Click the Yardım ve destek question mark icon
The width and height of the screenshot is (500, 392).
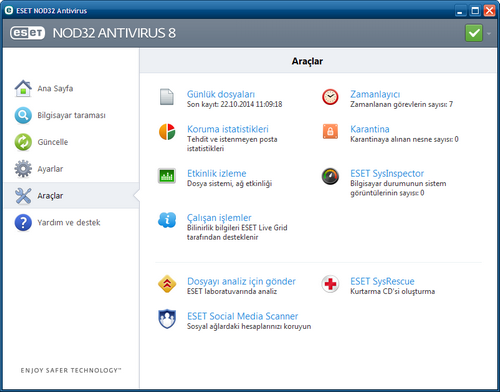pos(23,222)
